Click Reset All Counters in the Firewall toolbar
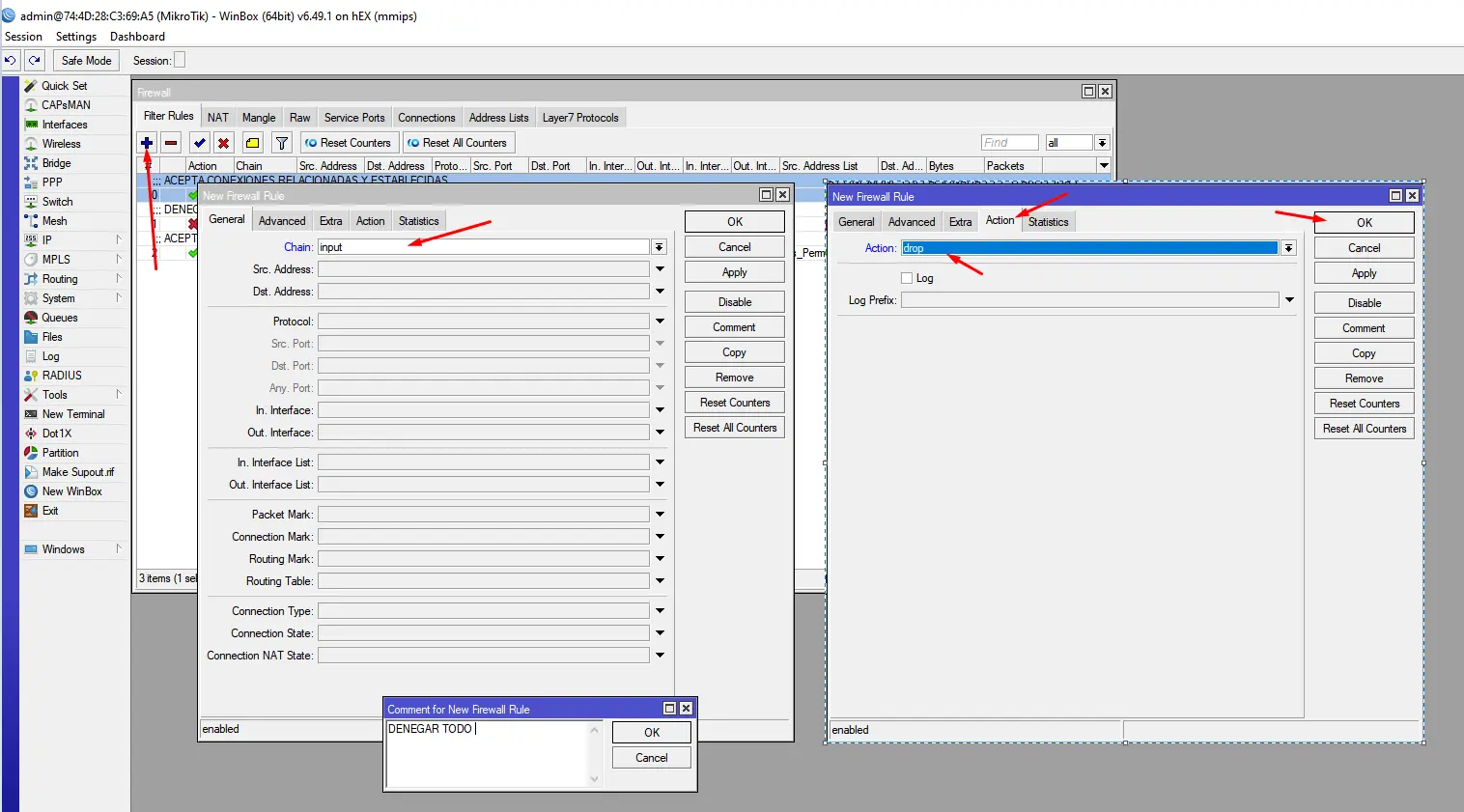This screenshot has height=812, width=1464. pos(459,143)
